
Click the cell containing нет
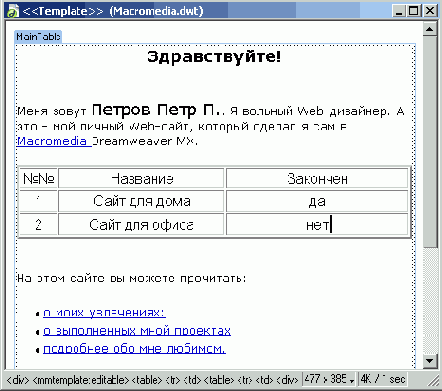pos(317,225)
